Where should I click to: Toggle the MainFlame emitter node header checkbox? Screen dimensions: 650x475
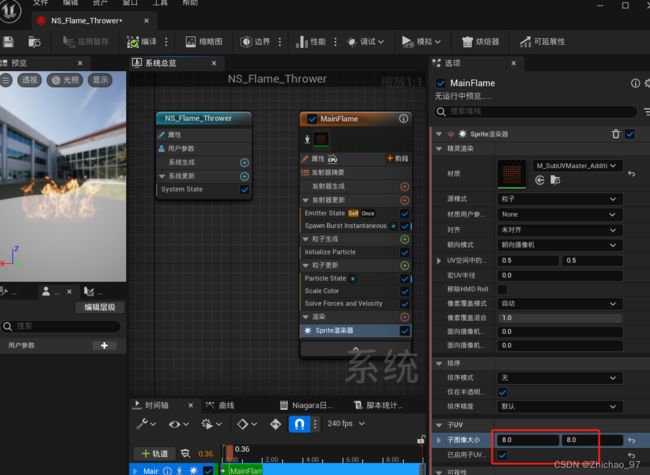312,119
